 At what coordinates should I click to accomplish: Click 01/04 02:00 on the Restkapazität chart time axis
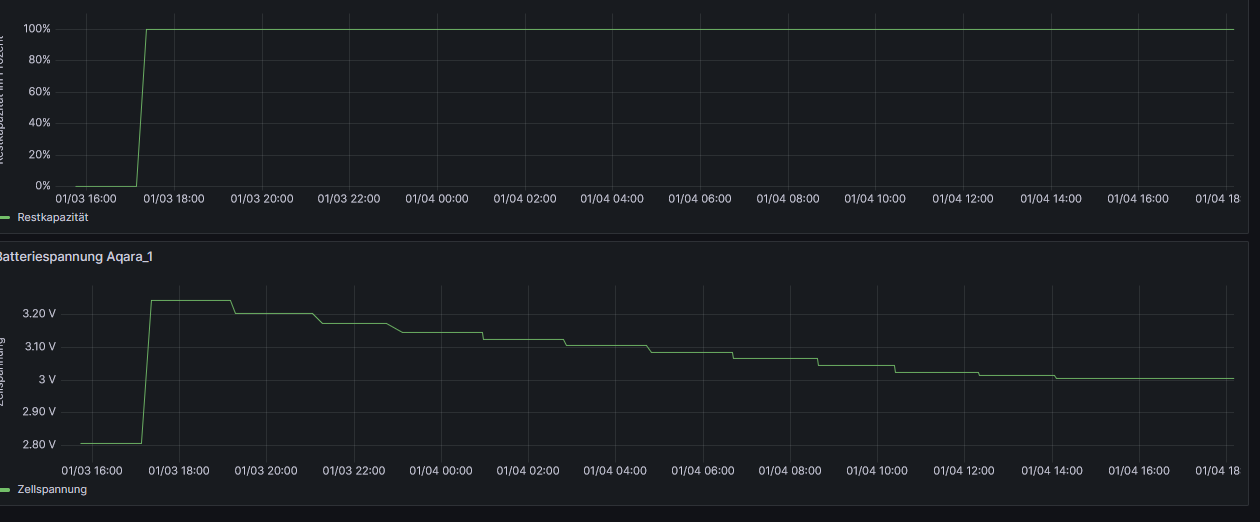coord(525,199)
